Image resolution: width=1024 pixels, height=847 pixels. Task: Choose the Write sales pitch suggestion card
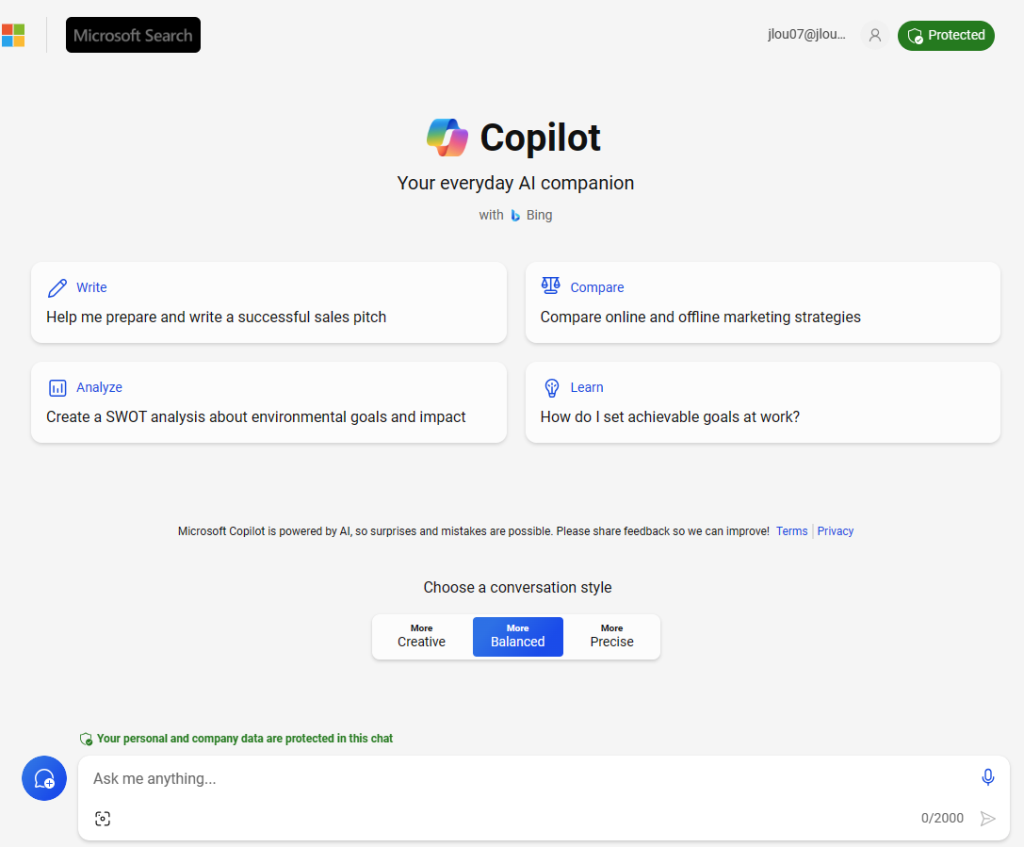[x=268, y=302]
